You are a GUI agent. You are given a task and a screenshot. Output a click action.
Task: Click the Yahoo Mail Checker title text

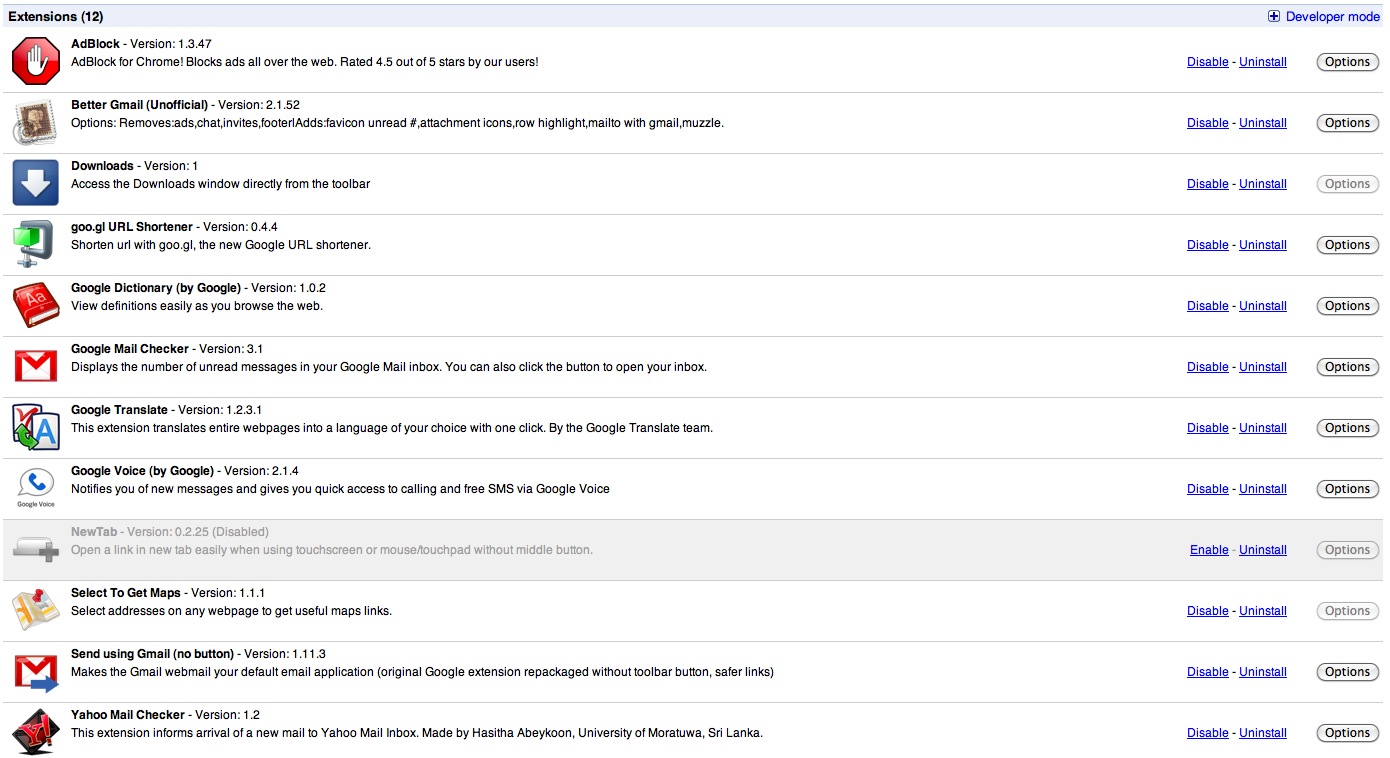point(128,715)
